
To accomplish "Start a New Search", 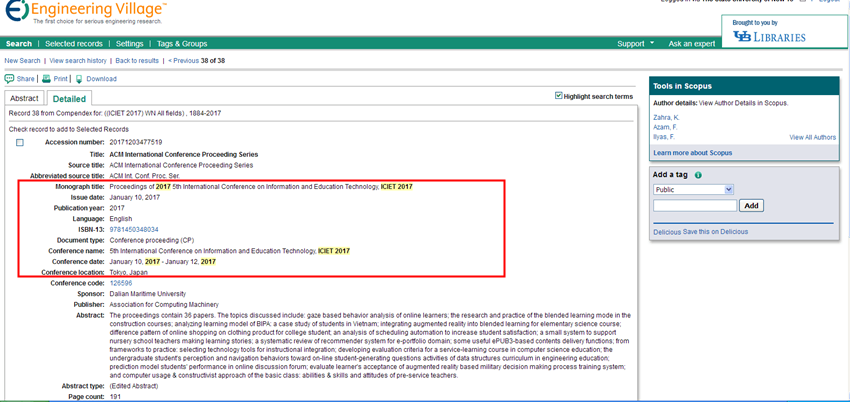I will click(x=22, y=61).
